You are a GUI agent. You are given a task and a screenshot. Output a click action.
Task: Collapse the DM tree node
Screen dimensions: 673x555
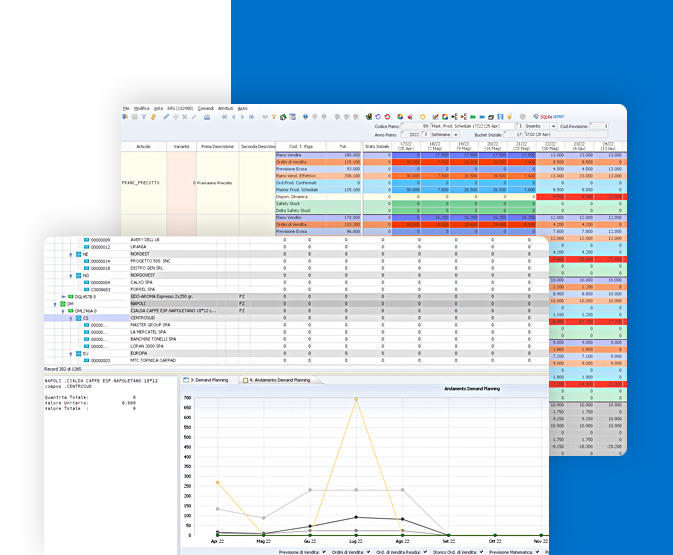[55, 304]
